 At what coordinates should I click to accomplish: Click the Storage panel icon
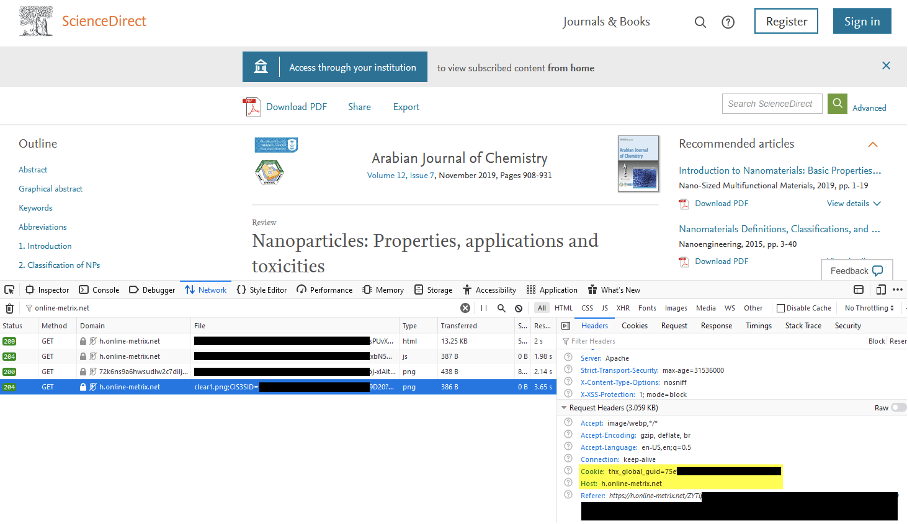(419, 290)
